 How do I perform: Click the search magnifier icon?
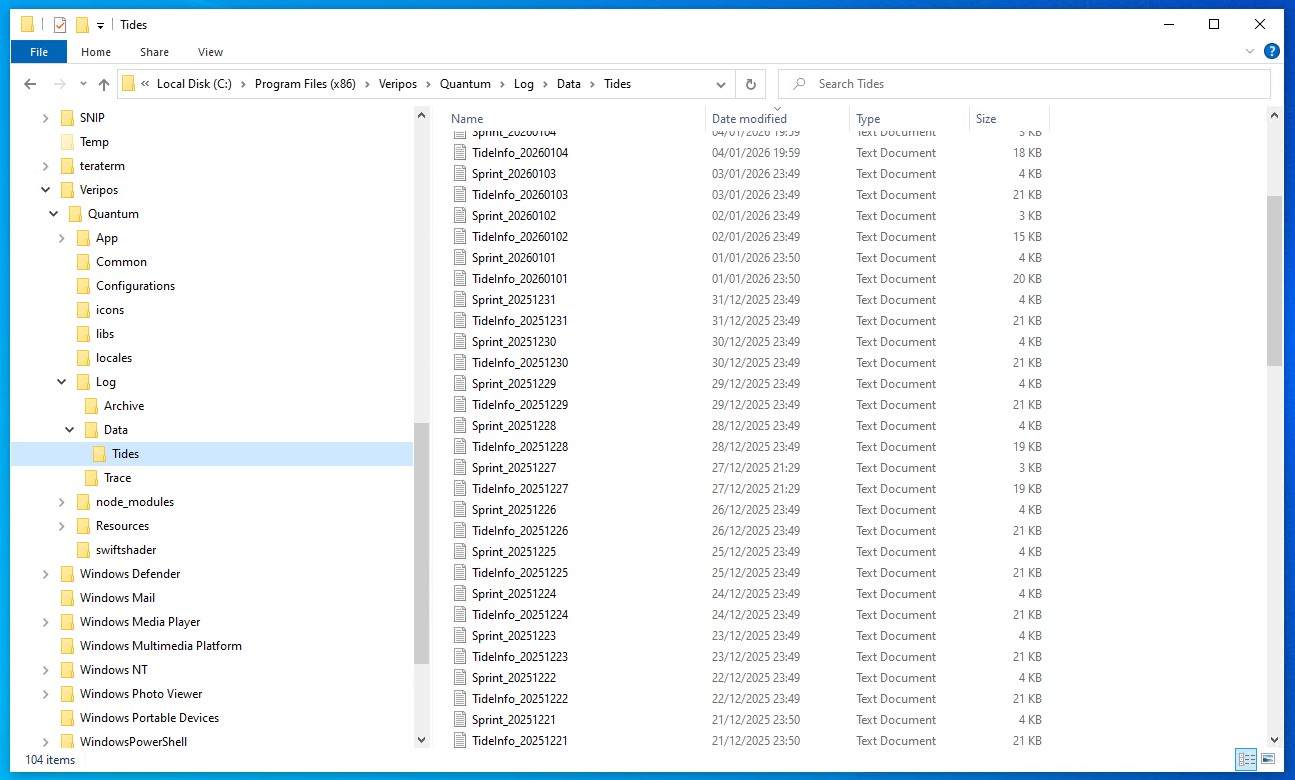(799, 84)
